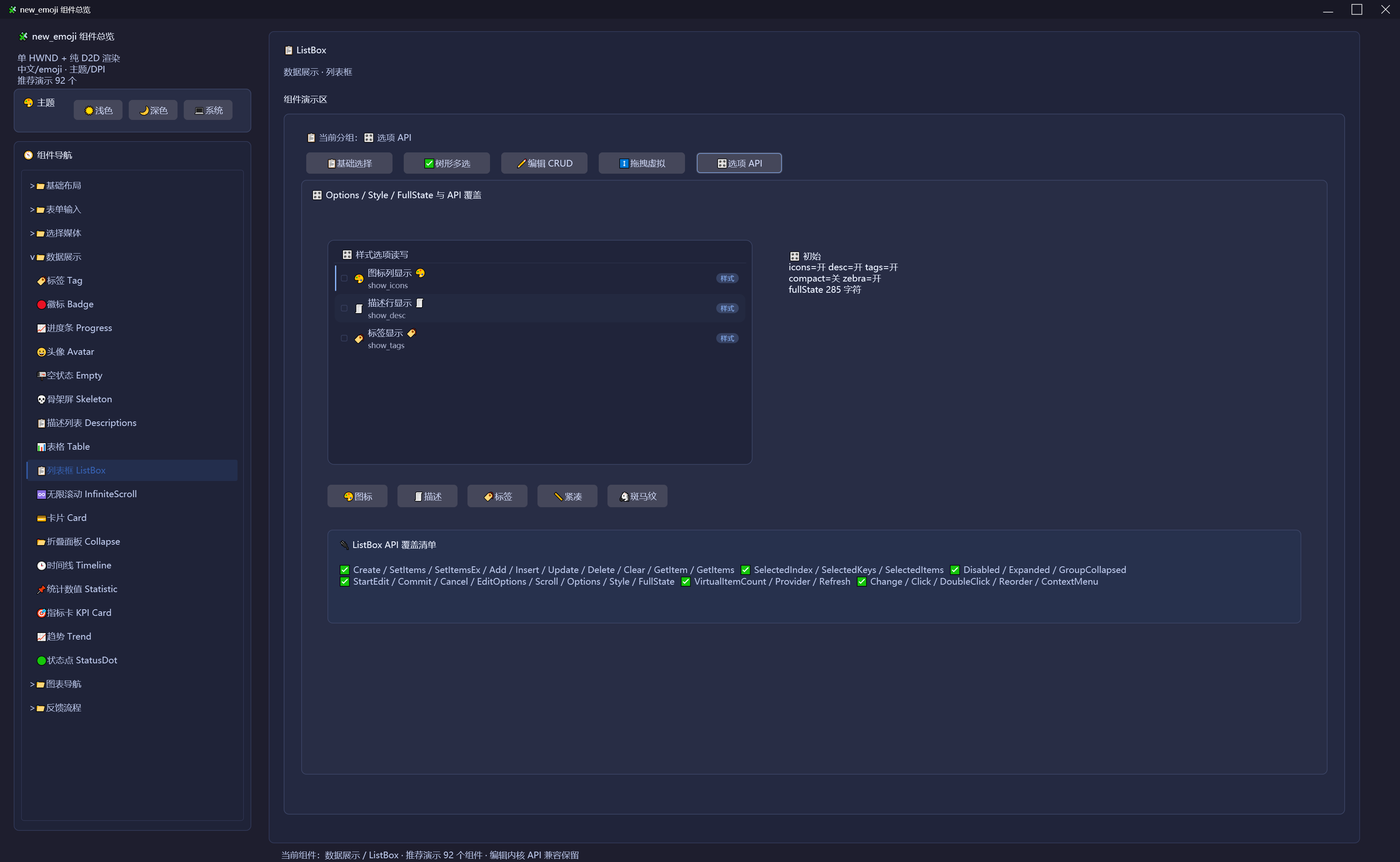
Task: Click the Skeleton skull icon
Action: click(x=41, y=400)
